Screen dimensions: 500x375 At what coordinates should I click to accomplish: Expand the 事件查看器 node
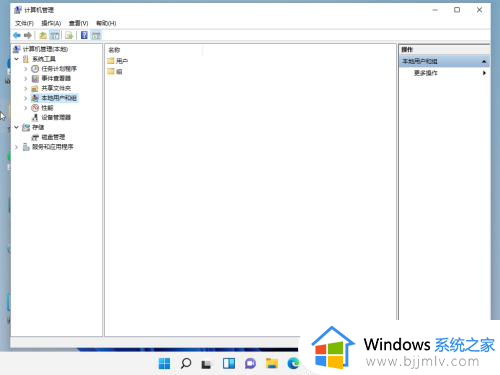pyautogui.click(x=26, y=79)
